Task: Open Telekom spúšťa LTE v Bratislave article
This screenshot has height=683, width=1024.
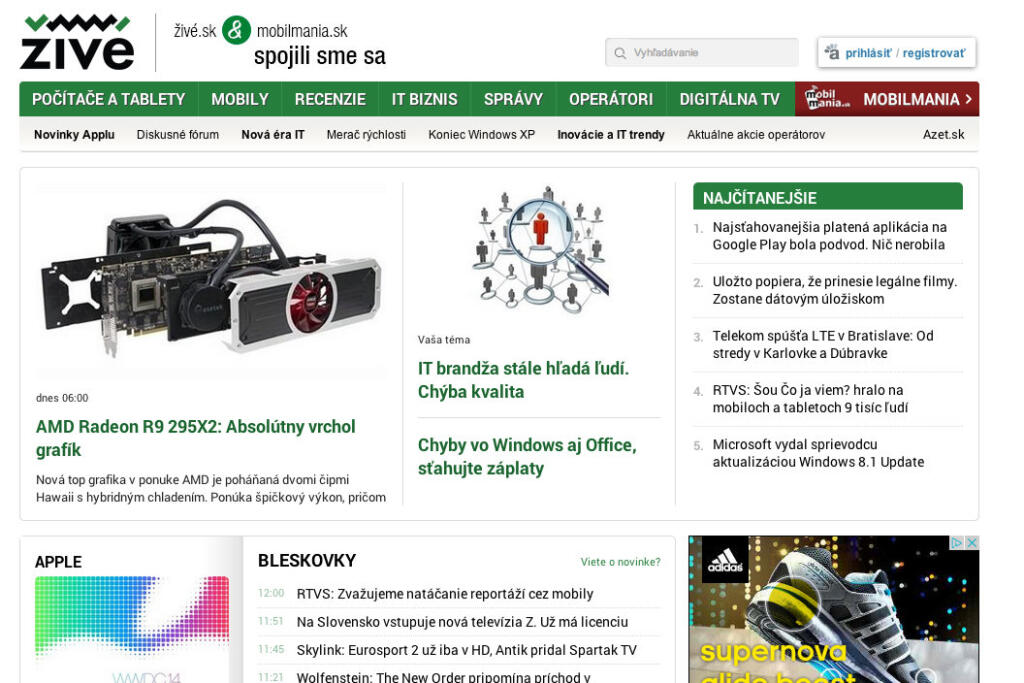Action: (x=823, y=344)
